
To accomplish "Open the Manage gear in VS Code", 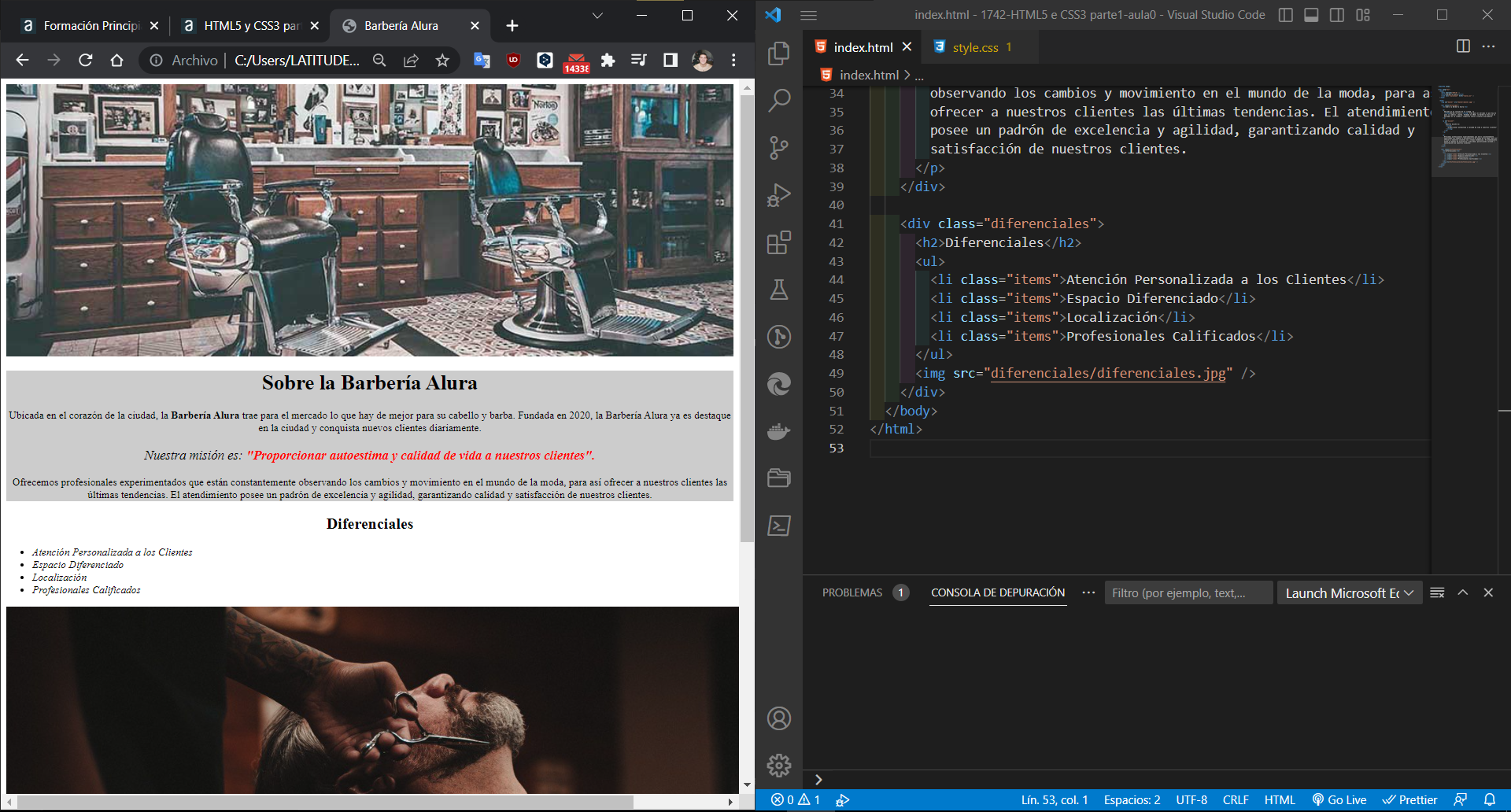I will pos(779,765).
